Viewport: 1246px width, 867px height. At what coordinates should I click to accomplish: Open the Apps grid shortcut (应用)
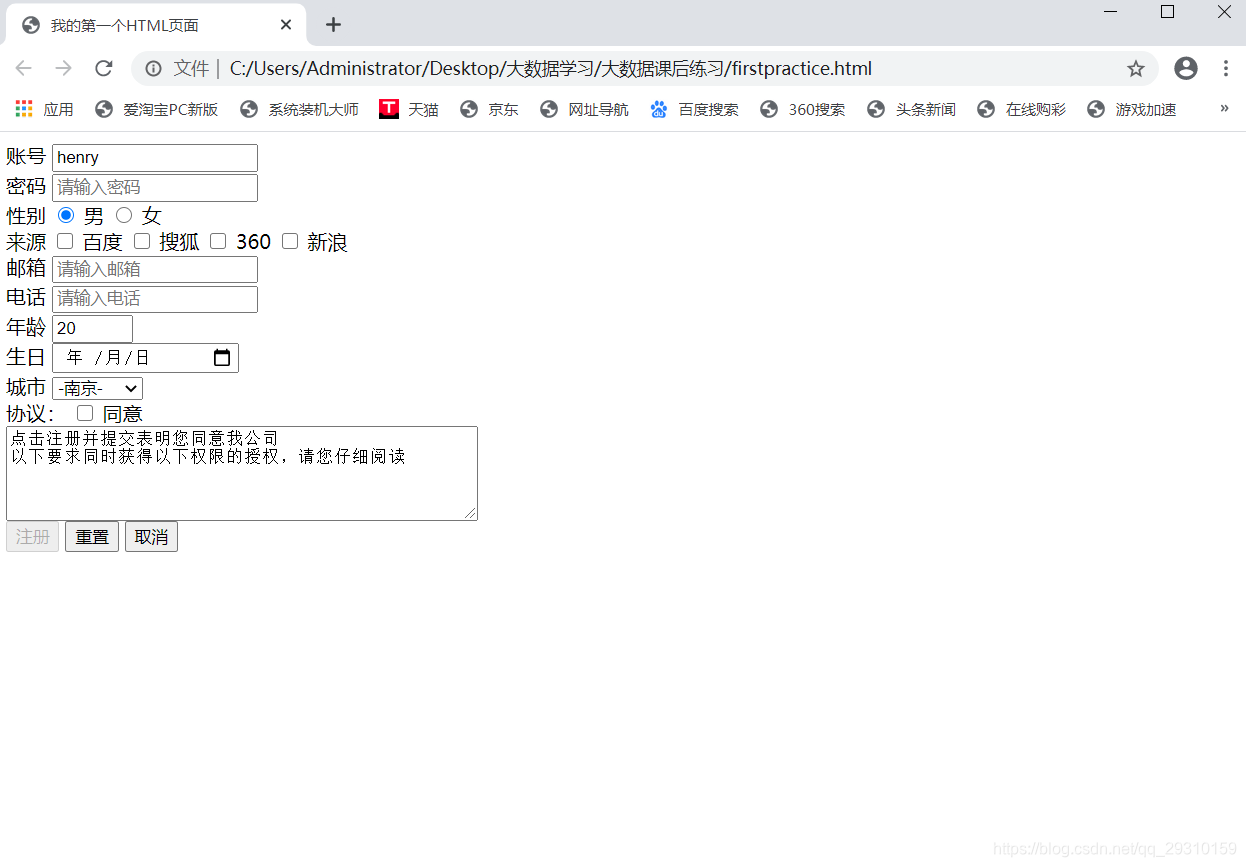(45, 109)
